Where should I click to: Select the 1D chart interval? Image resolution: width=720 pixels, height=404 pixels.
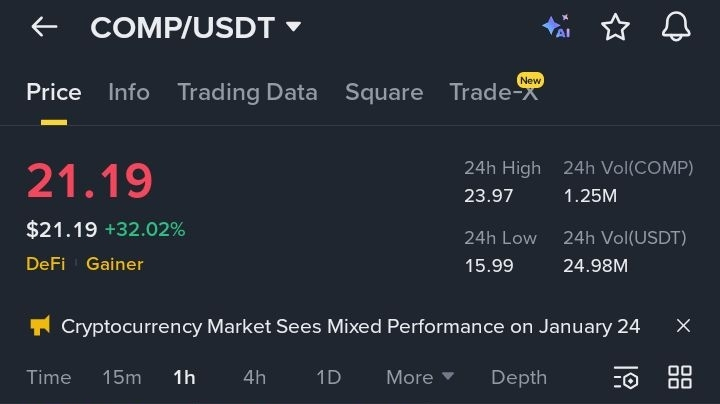coord(329,377)
